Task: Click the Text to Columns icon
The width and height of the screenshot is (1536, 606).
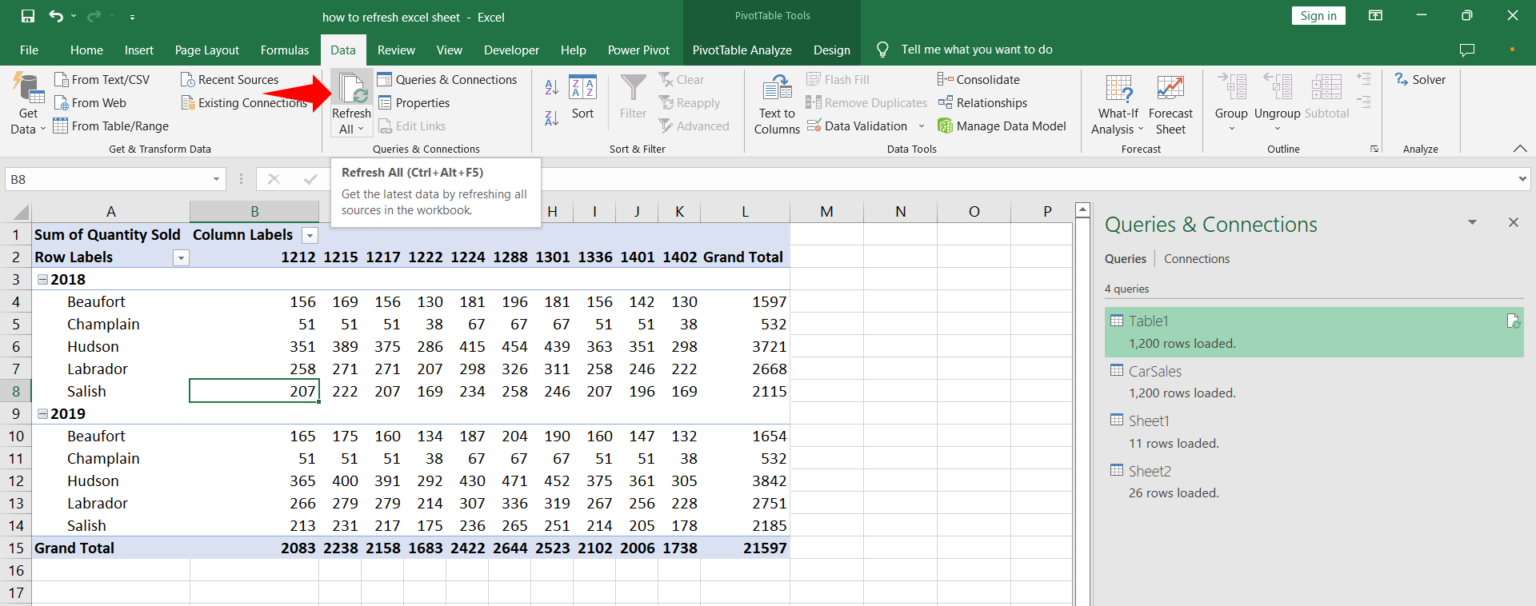Action: pos(777,90)
